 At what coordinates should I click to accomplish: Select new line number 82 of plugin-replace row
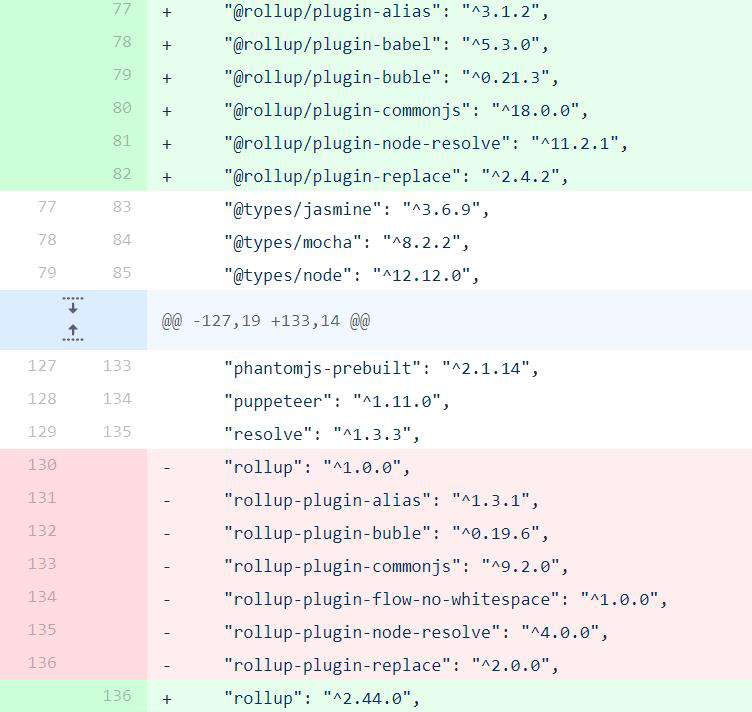point(122,174)
